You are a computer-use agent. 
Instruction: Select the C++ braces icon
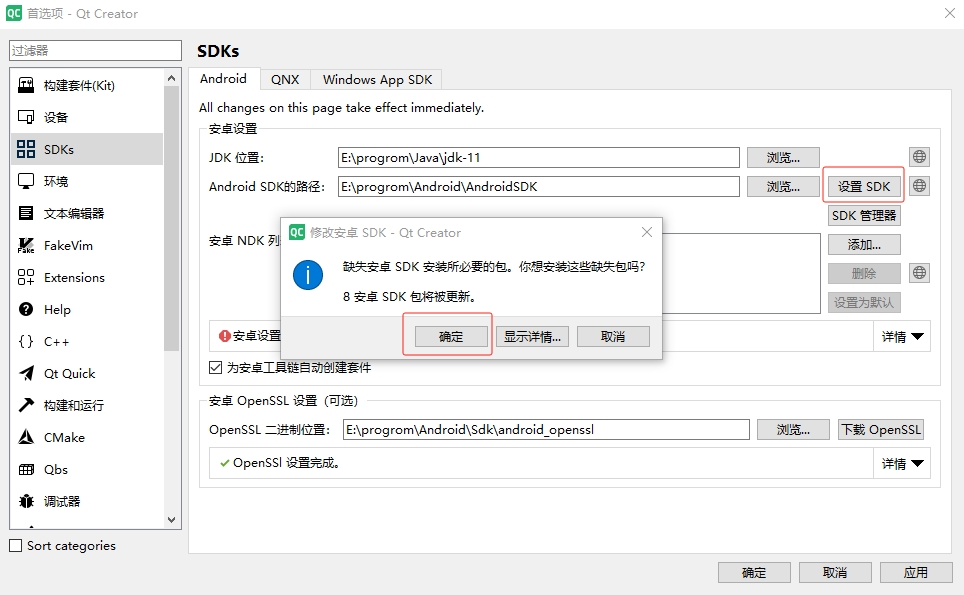click(x=26, y=341)
